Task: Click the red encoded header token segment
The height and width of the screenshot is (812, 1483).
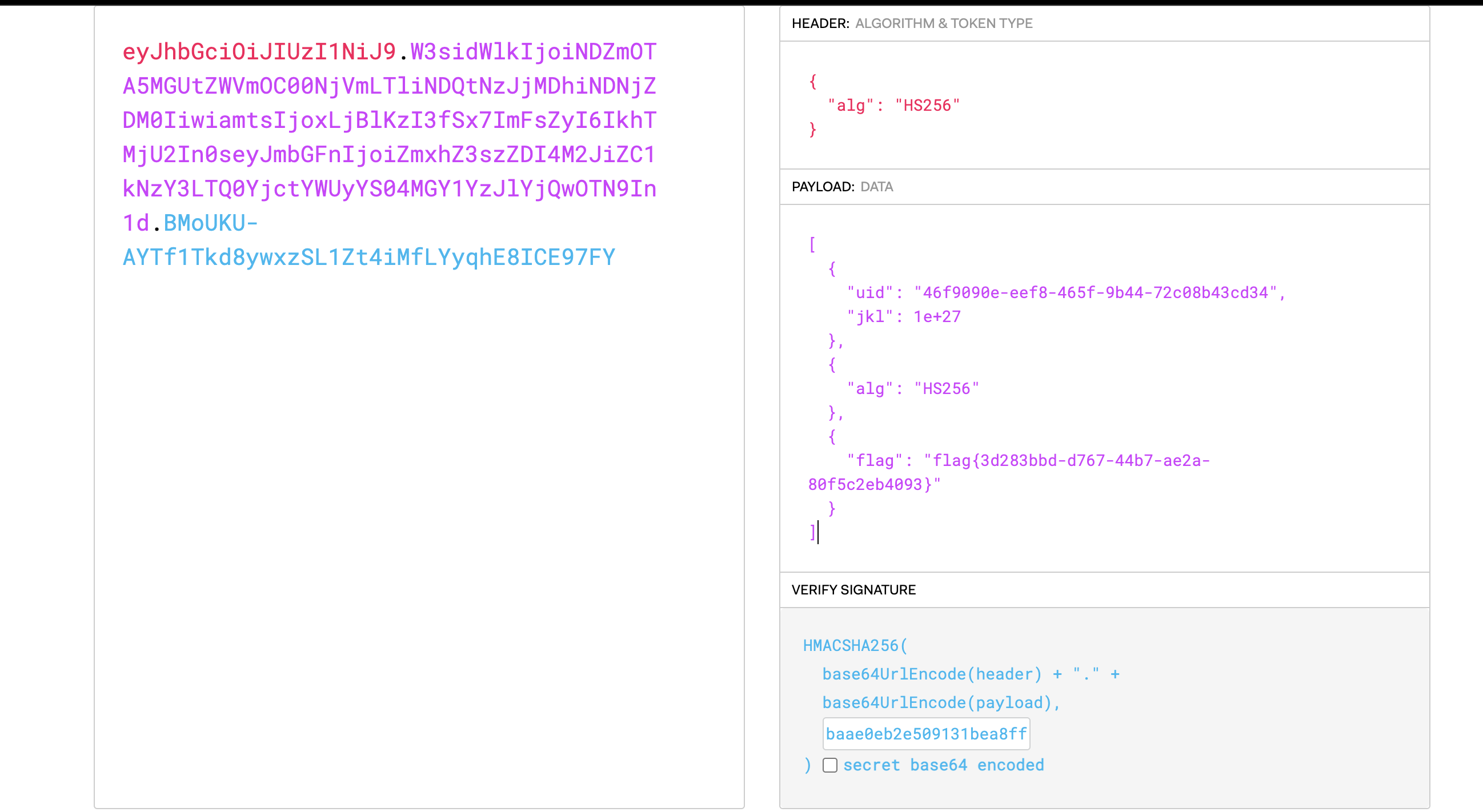Action: tap(259, 52)
